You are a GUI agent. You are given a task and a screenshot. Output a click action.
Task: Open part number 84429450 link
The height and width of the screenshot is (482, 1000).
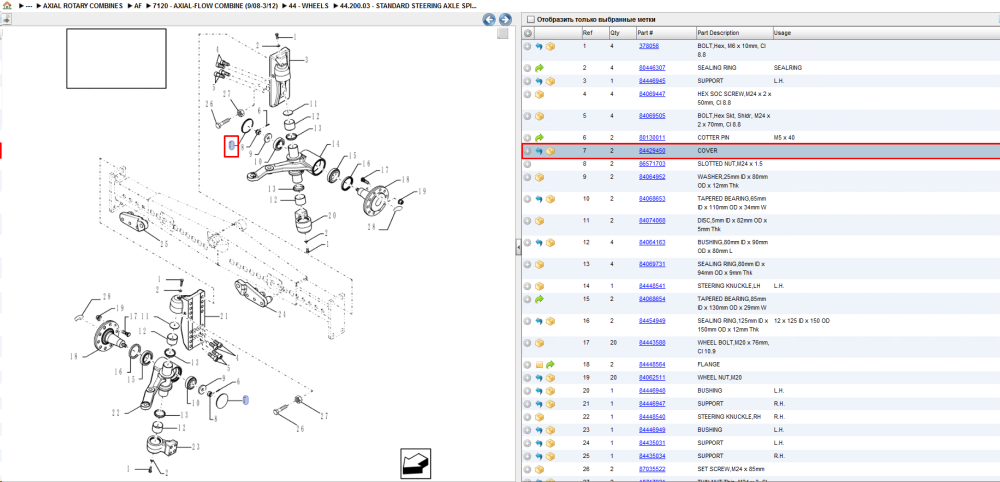coord(652,151)
